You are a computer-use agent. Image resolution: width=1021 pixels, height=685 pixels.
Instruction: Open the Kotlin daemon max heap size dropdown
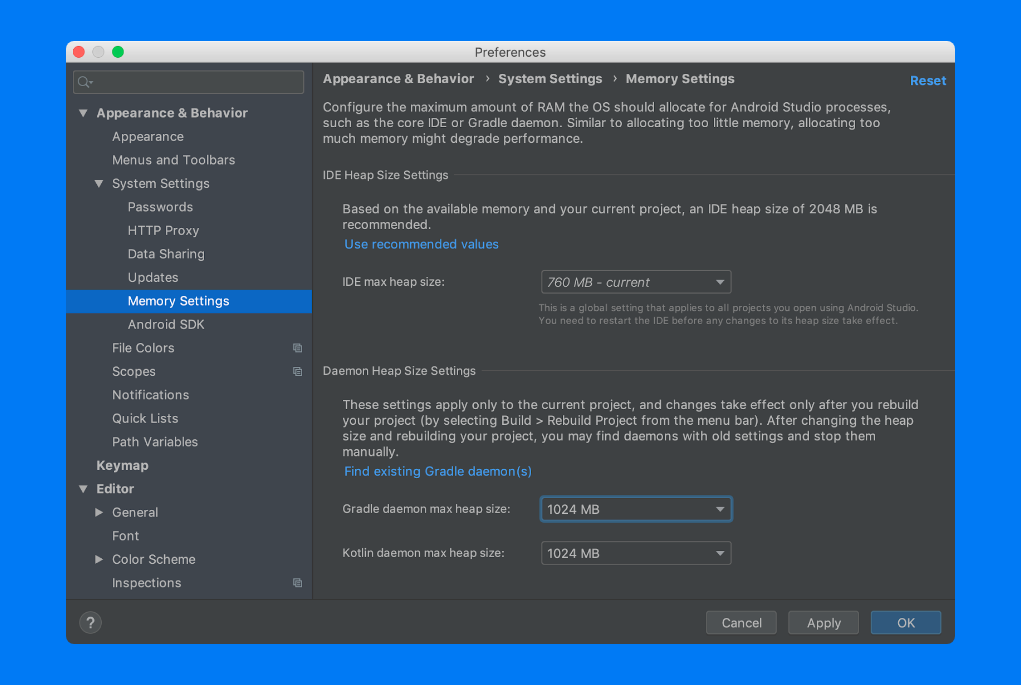tap(635, 553)
